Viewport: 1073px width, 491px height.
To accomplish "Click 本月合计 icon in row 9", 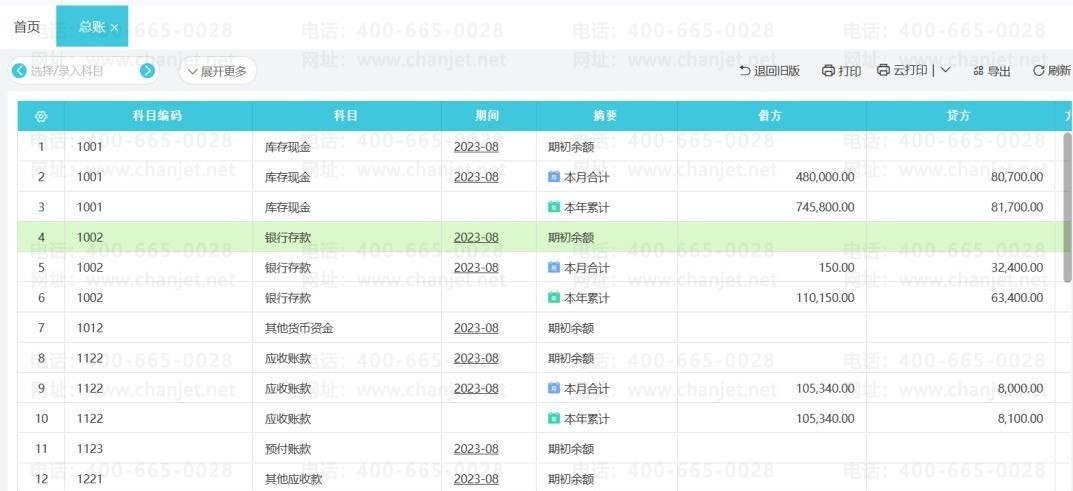I will (x=554, y=388).
